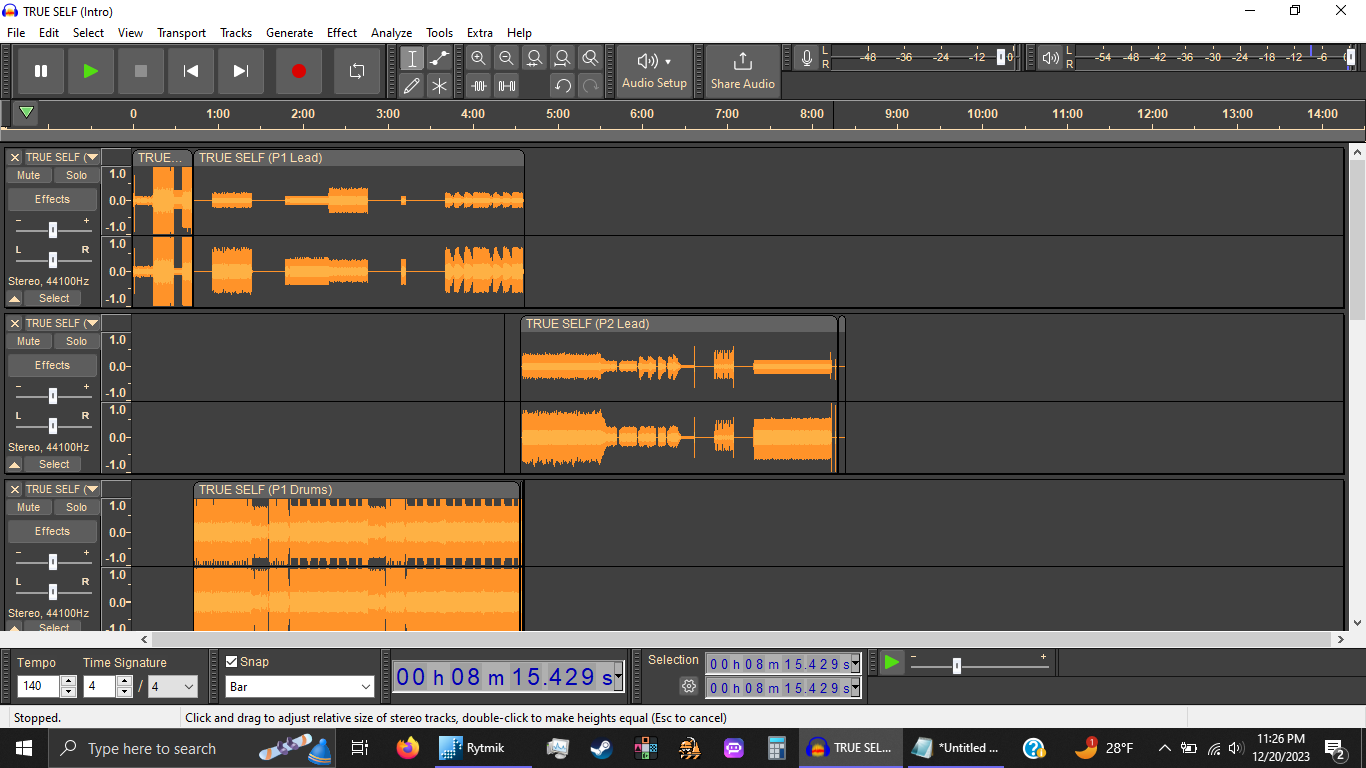Select the Envelope tool
This screenshot has width=1366, height=768.
pos(439,58)
